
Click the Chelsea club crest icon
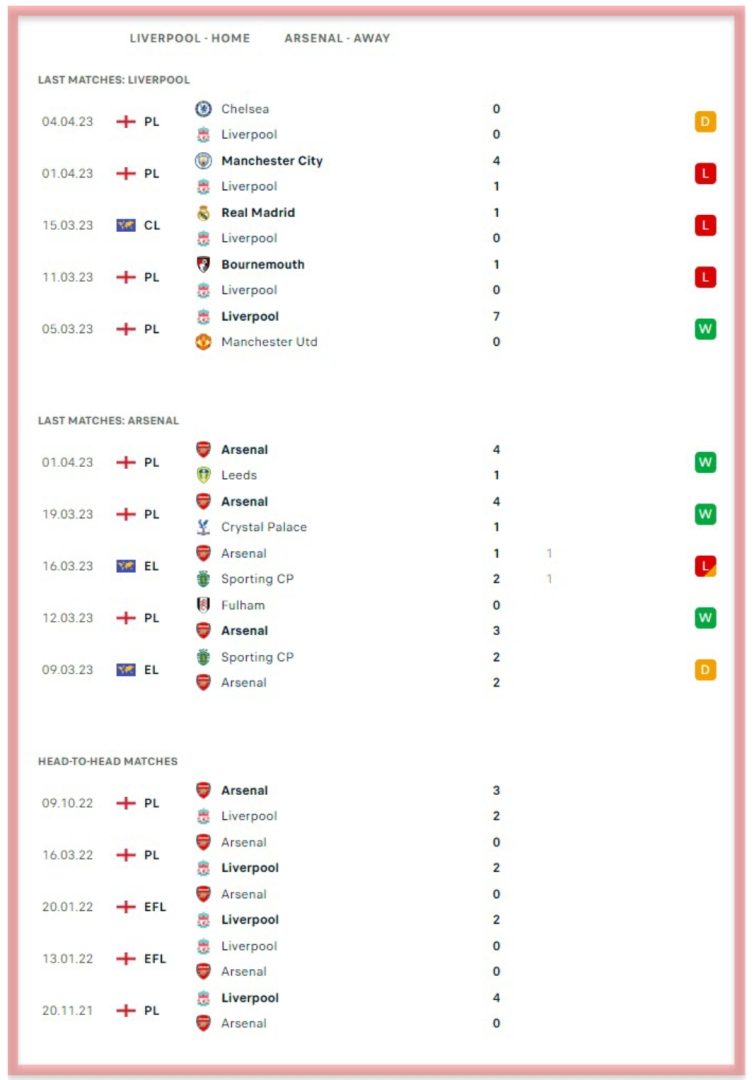[x=203, y=108]
